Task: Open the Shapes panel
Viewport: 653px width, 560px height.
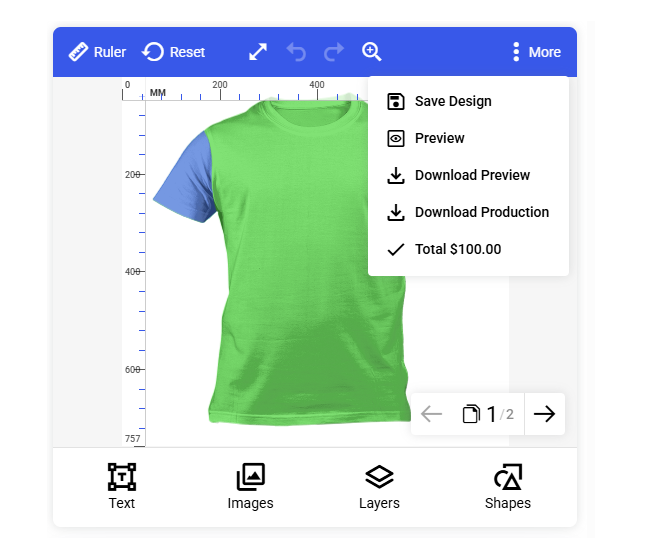Action: click(508, 486)
